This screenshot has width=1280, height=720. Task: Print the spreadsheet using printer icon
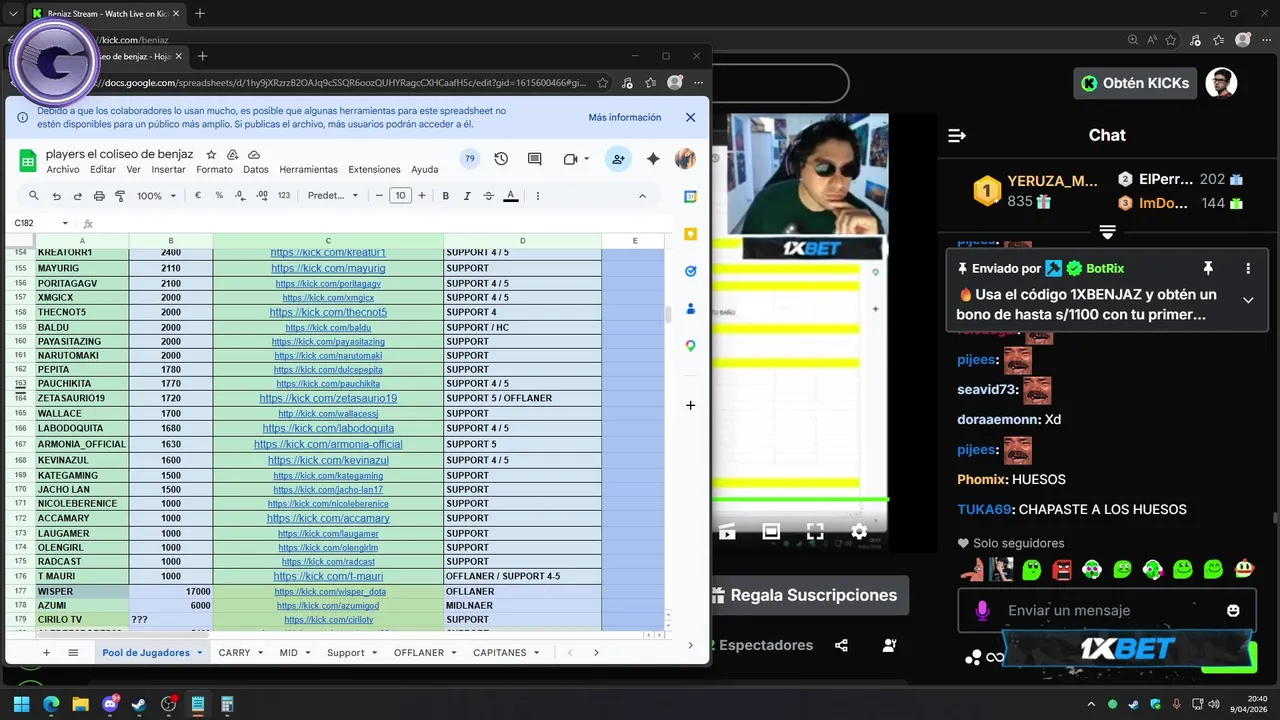pyautogui.click(x=98, y=196)
